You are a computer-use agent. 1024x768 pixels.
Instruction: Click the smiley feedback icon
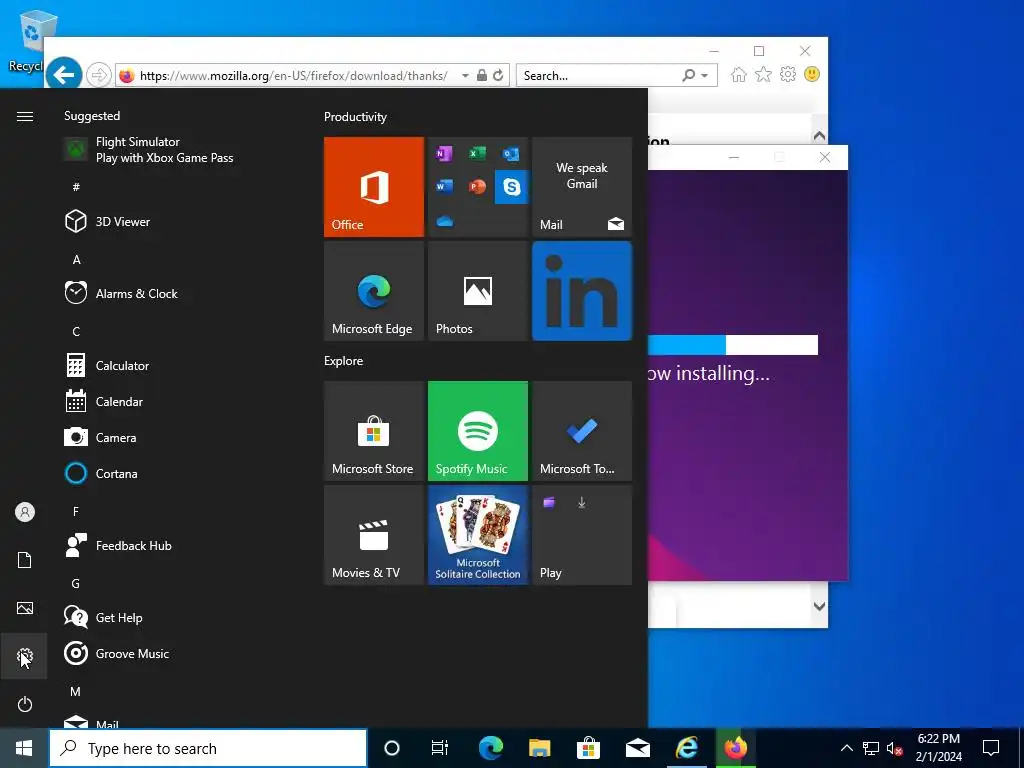click(x=812, y=74)
